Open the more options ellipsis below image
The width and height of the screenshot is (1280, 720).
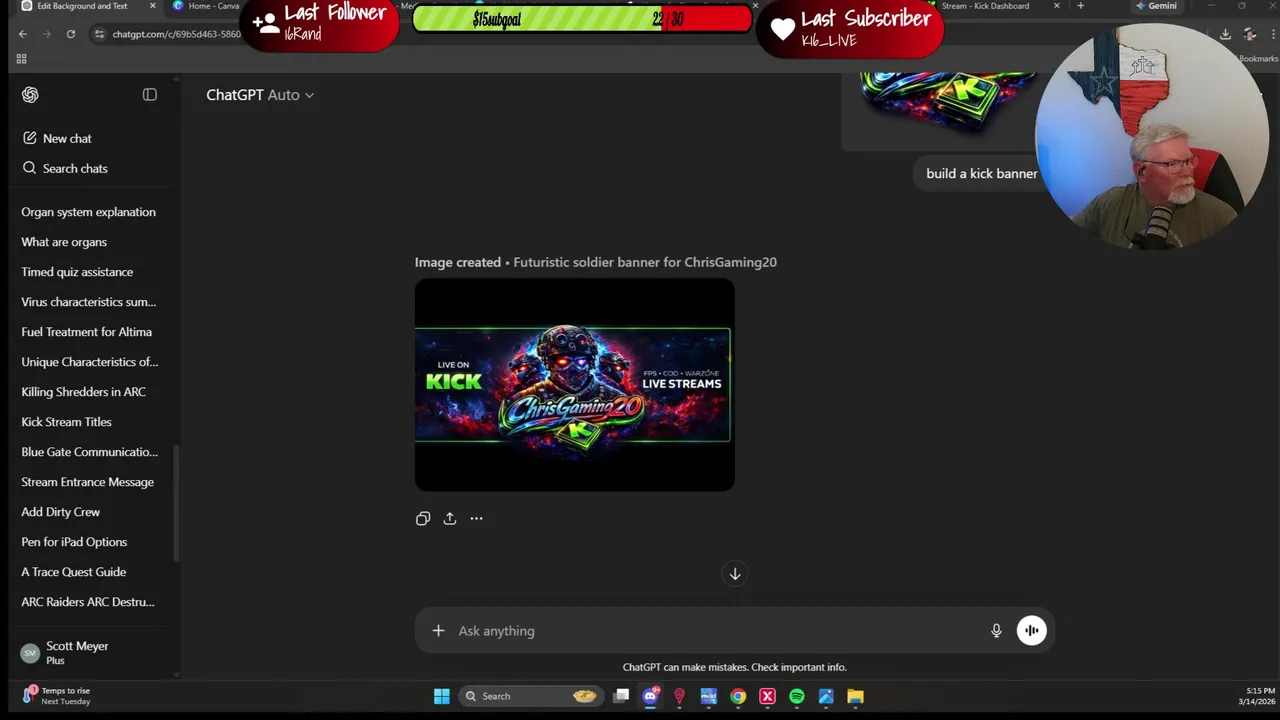(x=476, y=518)
